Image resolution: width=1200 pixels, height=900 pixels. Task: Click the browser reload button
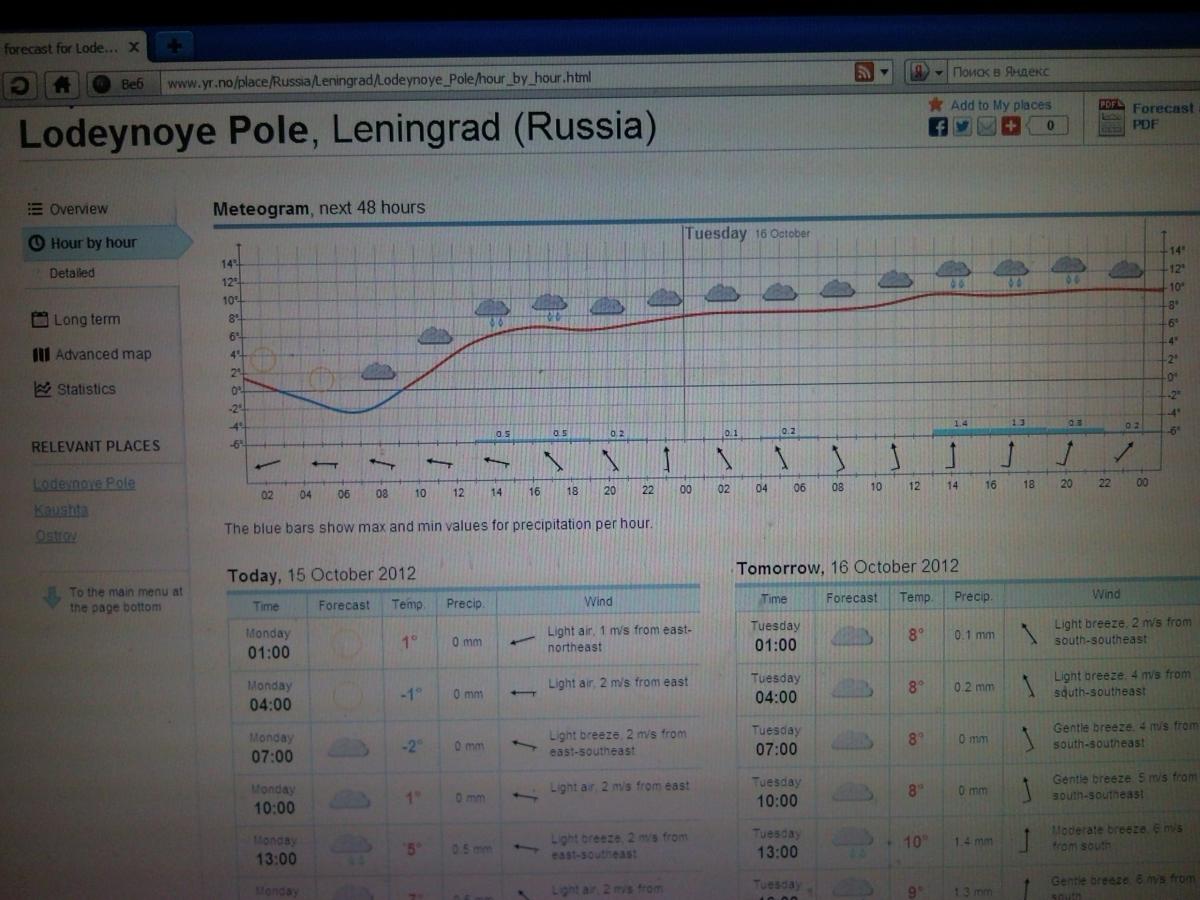(19, 85)
